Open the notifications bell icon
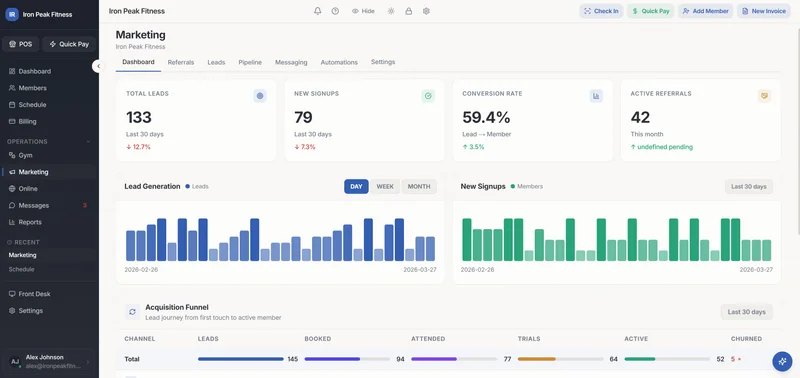 tap(317, 11)
